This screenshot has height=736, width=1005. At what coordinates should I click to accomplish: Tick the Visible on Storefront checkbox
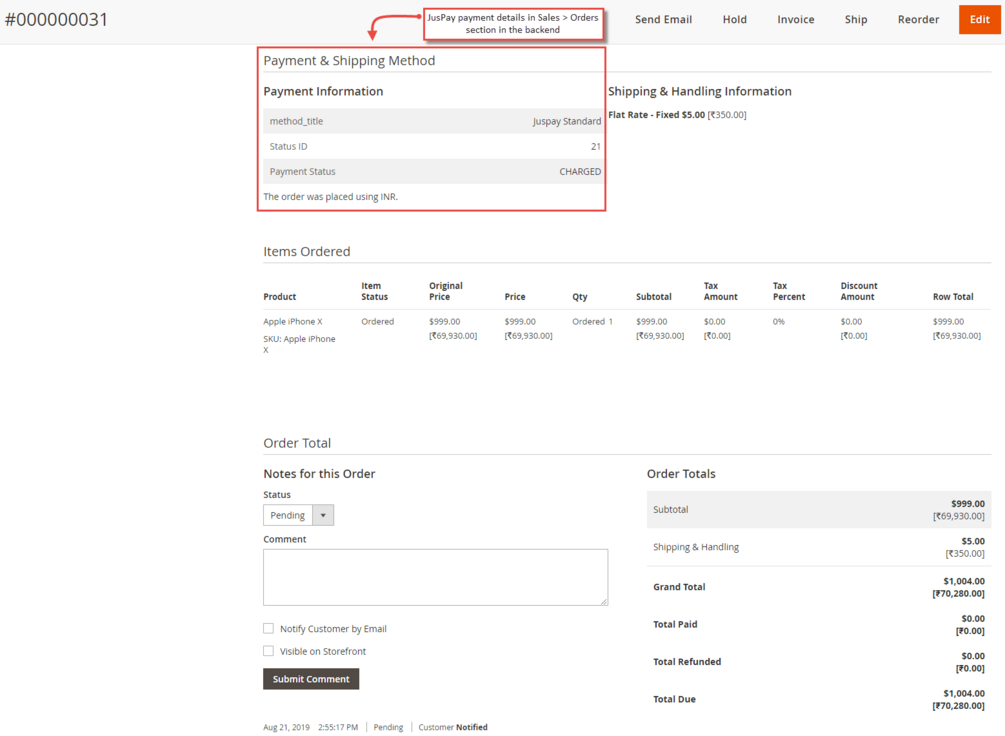point(269,651)
